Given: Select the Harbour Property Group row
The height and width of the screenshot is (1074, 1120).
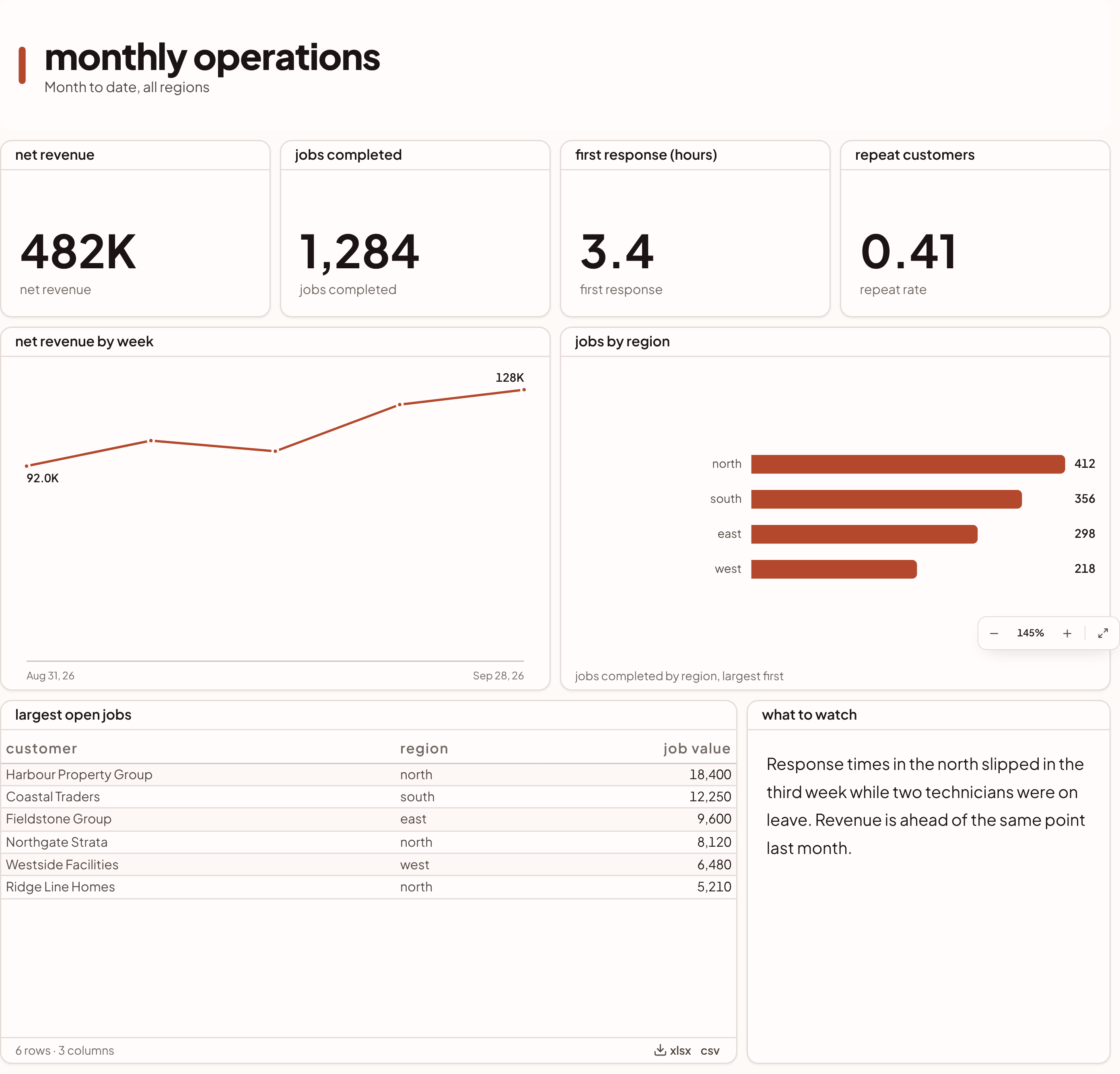Looking at the screenshot, I should pos(369,775).
